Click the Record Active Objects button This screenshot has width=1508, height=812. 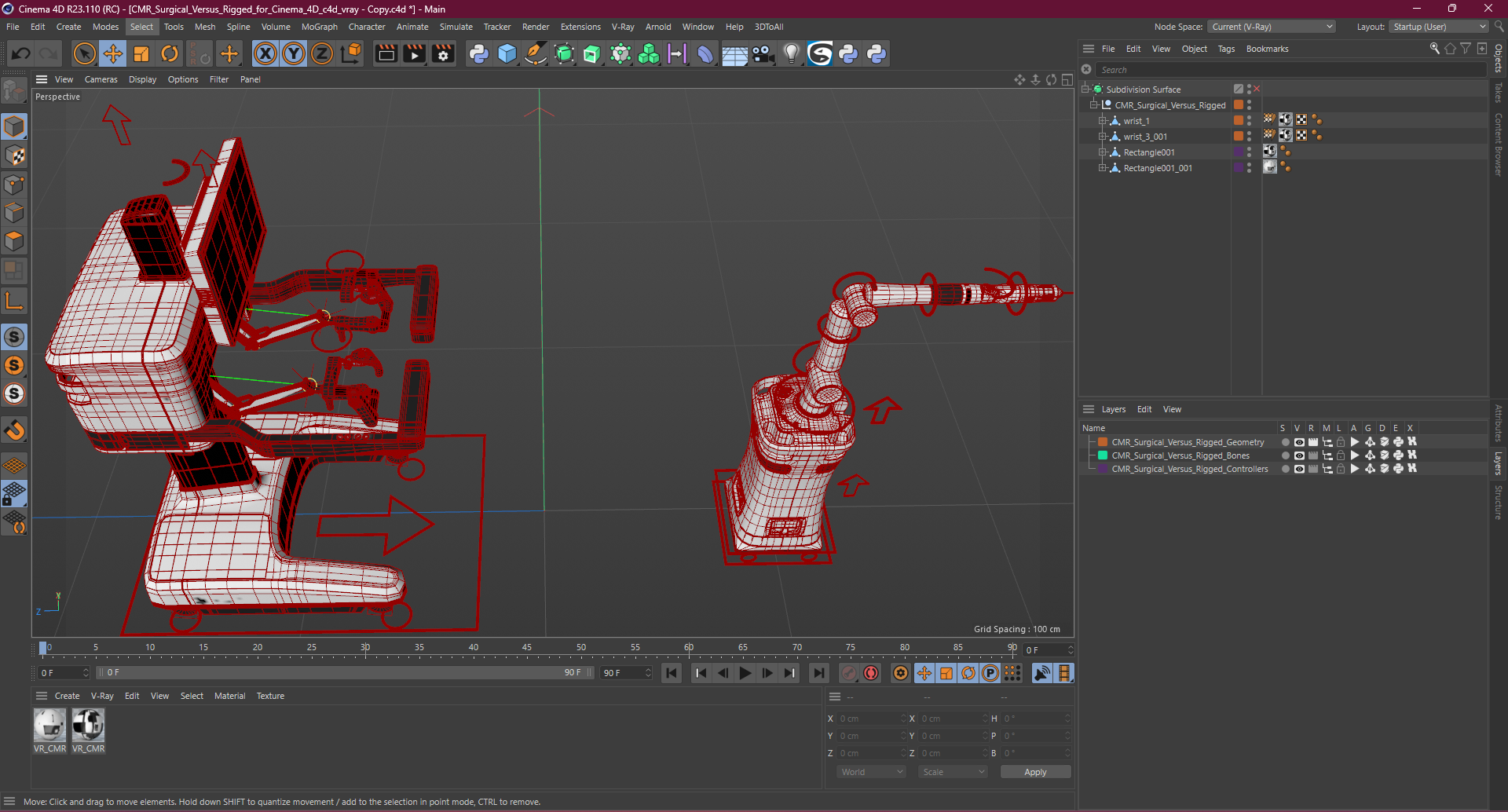(x=849, y=673)
